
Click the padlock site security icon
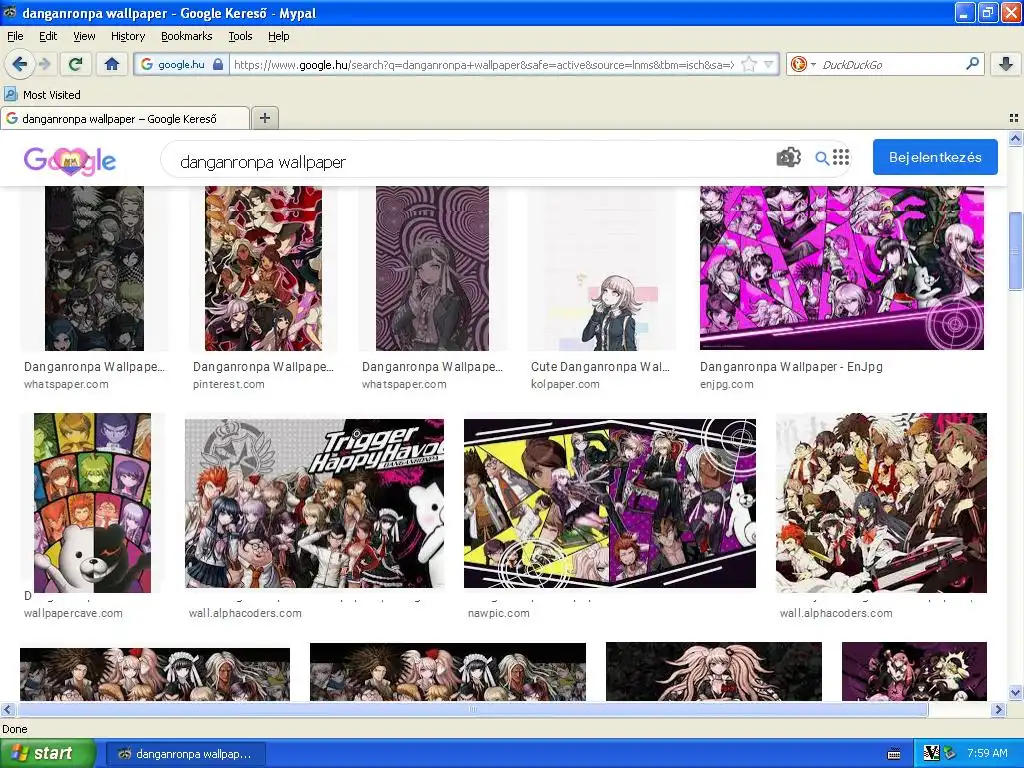[x=218, y=64]
